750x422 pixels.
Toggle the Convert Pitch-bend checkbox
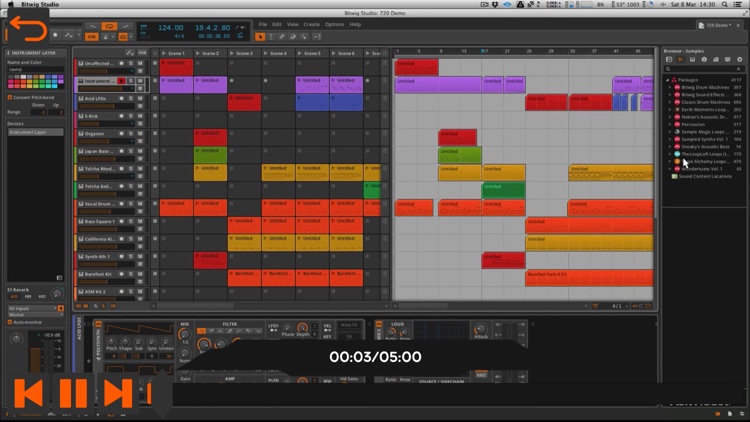click(x=10, y=97)
